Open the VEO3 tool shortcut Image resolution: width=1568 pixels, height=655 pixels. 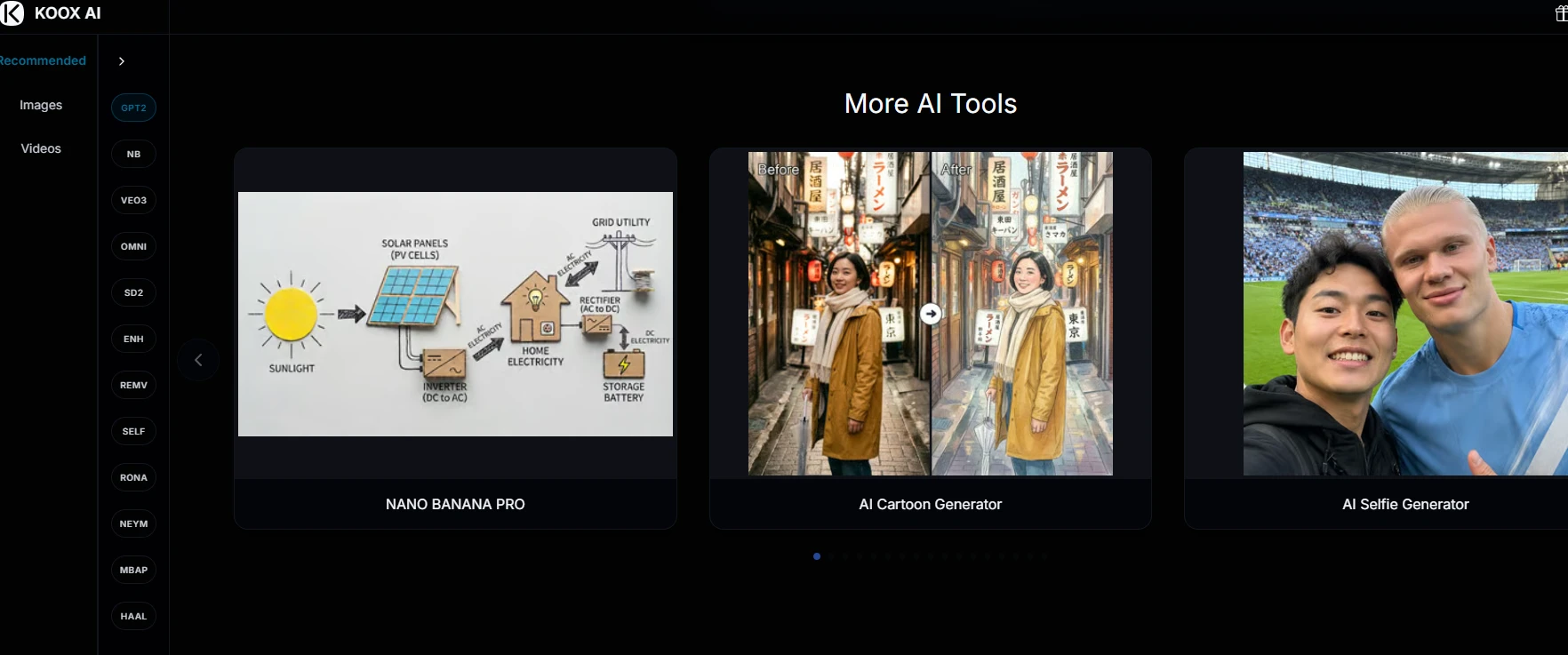tap(133, 200)
